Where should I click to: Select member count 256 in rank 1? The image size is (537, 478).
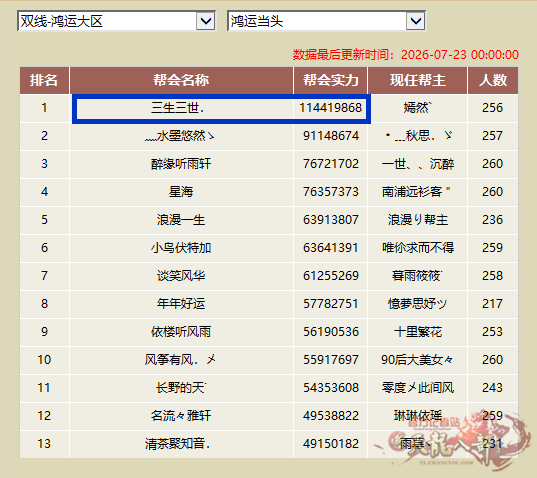coord(492,108)
